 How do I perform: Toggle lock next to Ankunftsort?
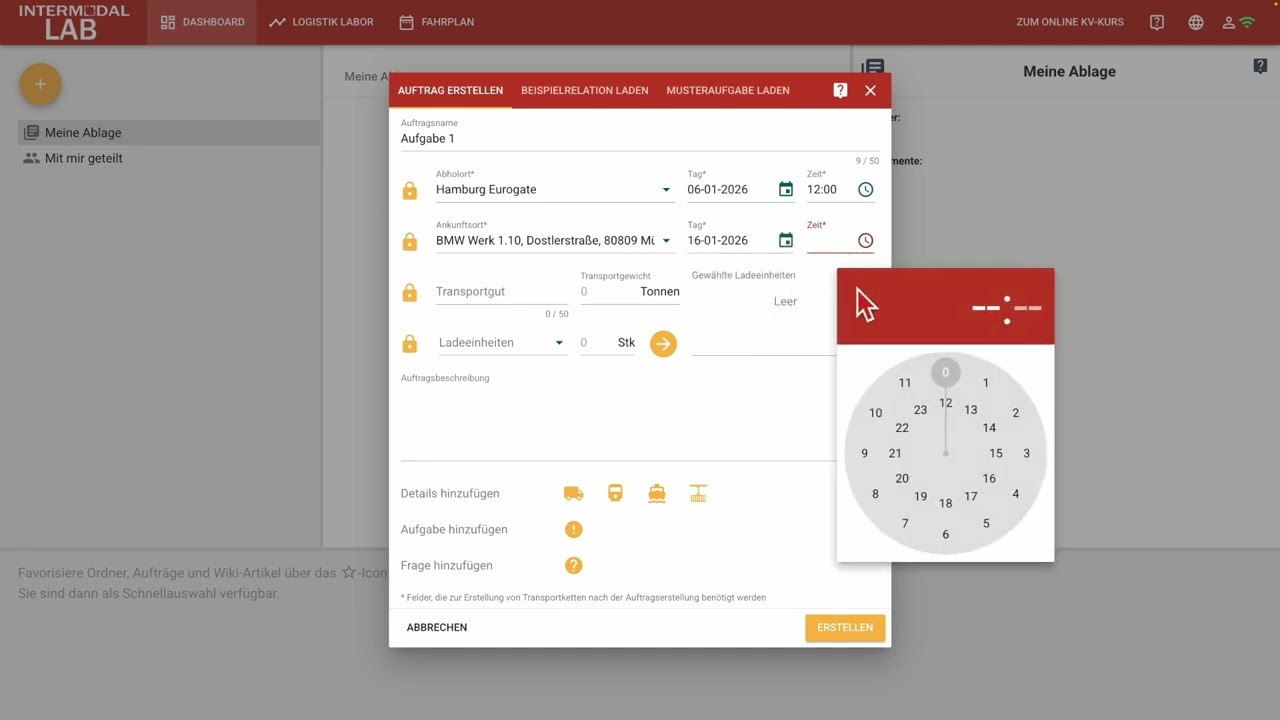410,241
